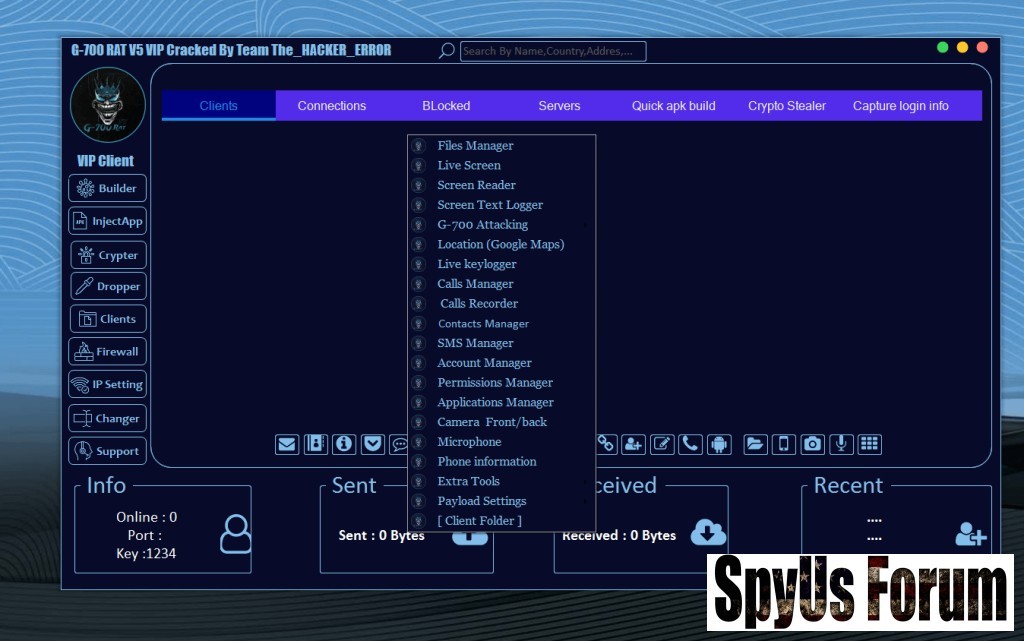
Task: Click the Android robot icon in bottom toolbar
Action: pyautogui.click(x=718, y=444)
